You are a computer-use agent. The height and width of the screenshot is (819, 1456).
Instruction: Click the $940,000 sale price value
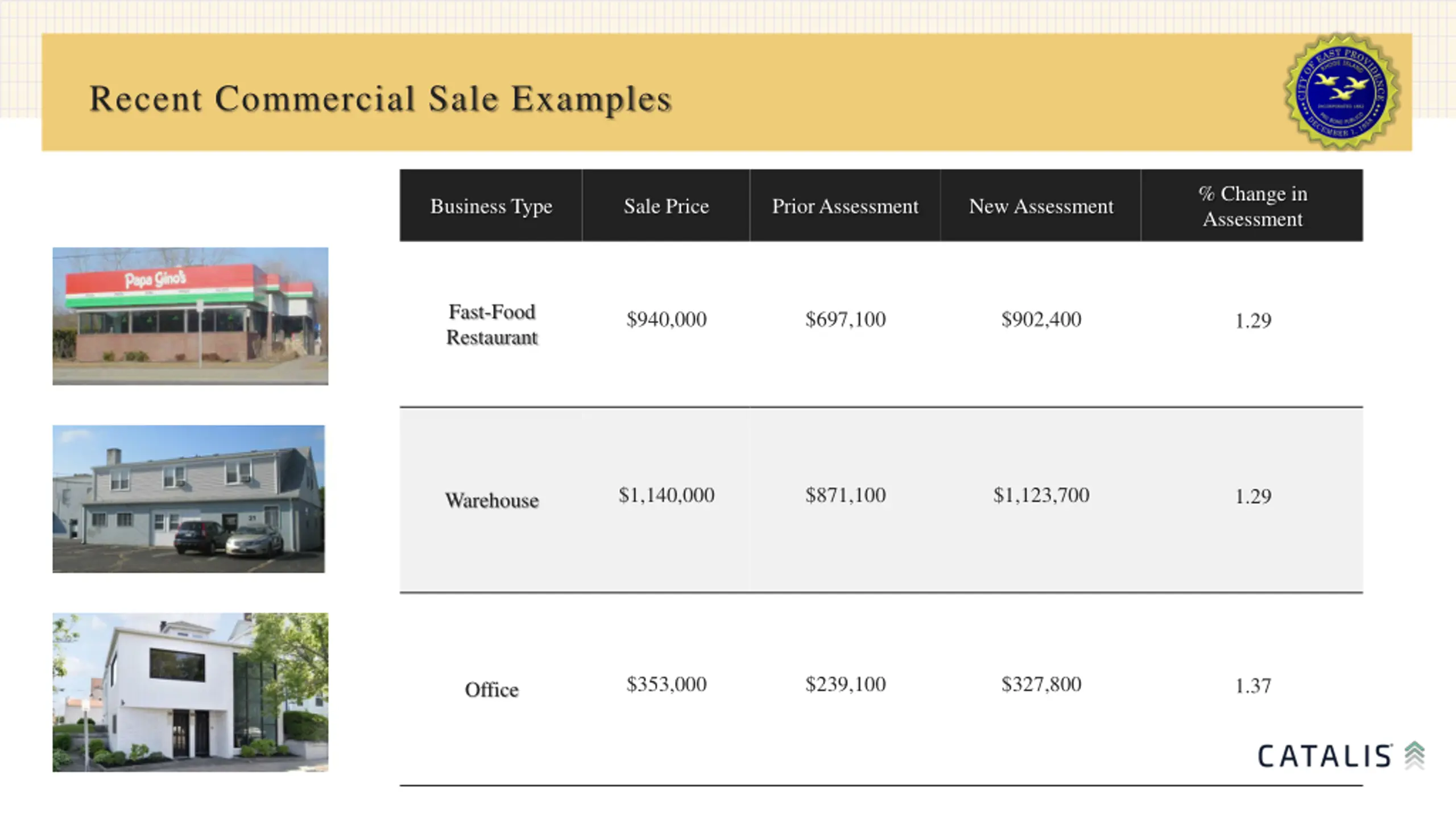coord(667,319)
